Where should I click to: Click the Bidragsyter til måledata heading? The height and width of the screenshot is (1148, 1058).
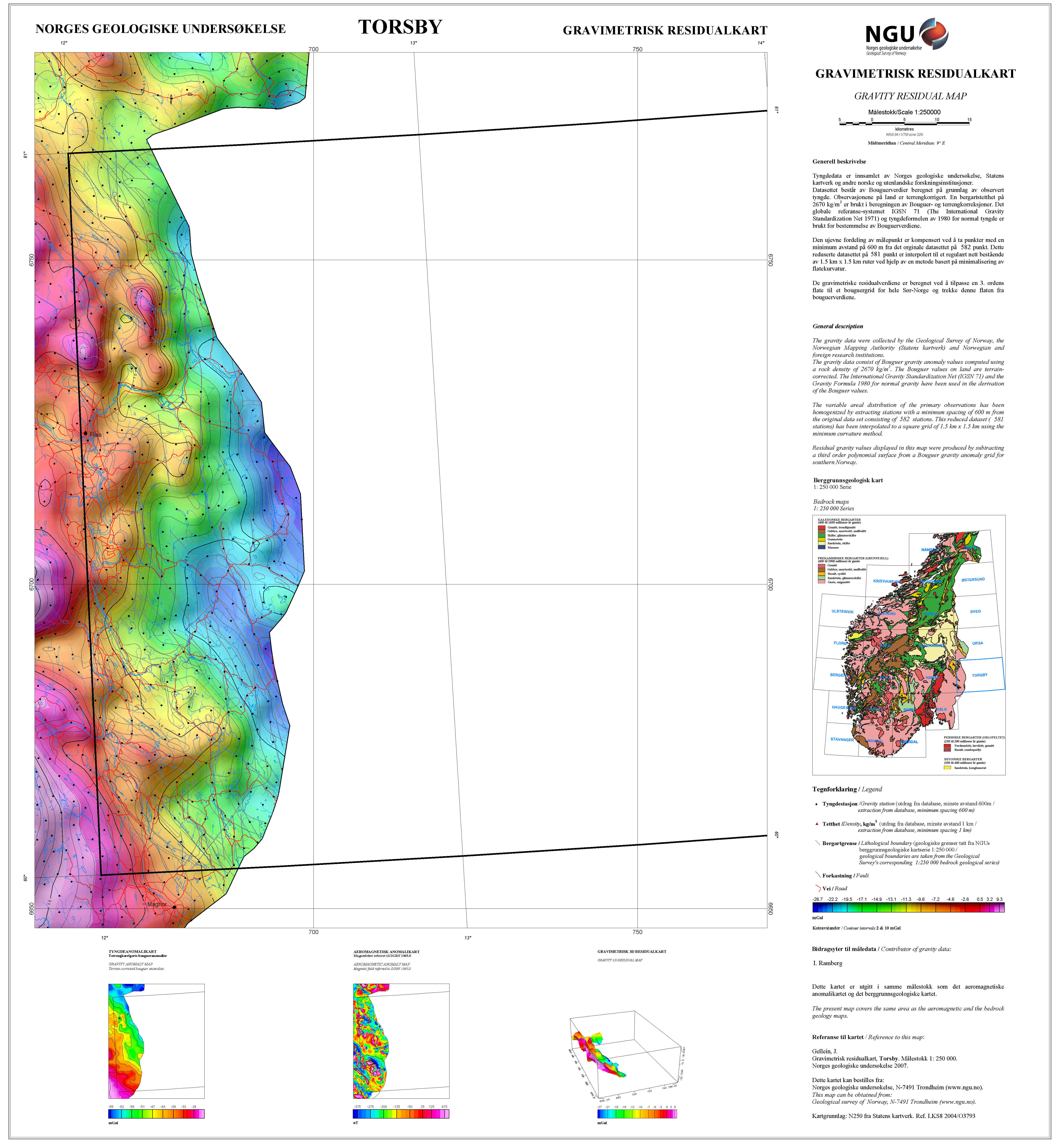click(882, 949)
